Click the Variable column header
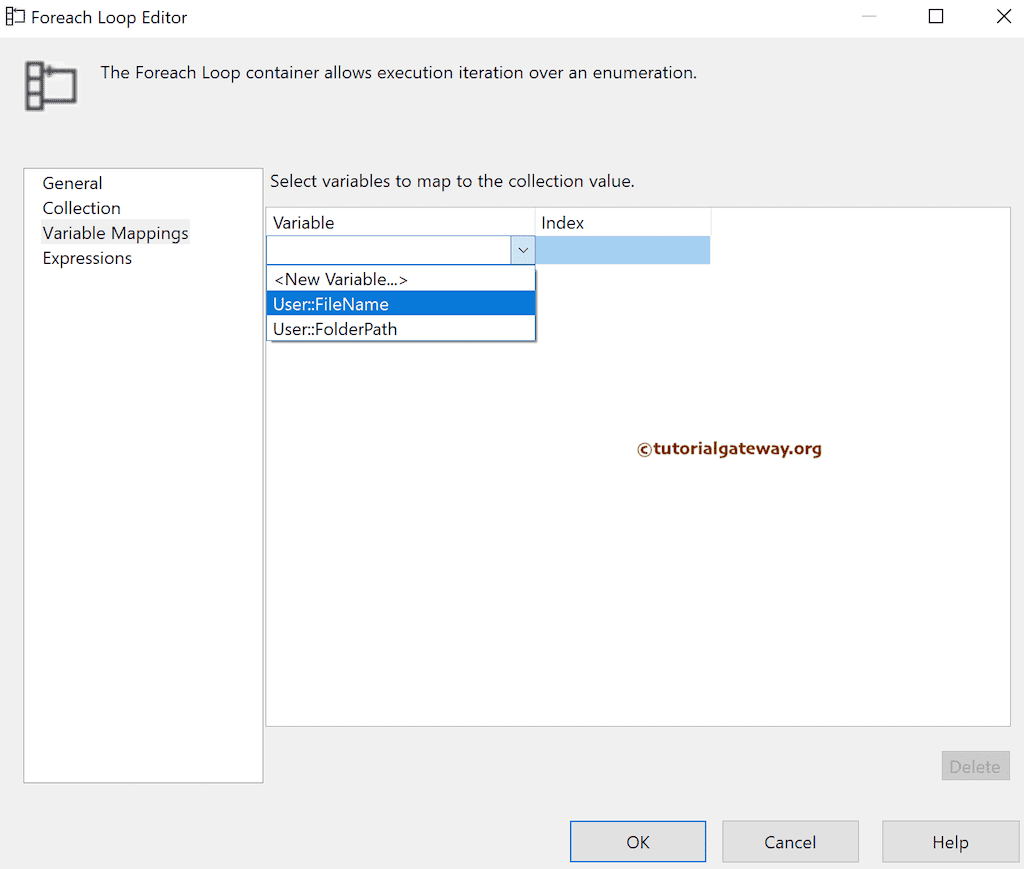Screen dimensions: 1024x869 point(400,223)
